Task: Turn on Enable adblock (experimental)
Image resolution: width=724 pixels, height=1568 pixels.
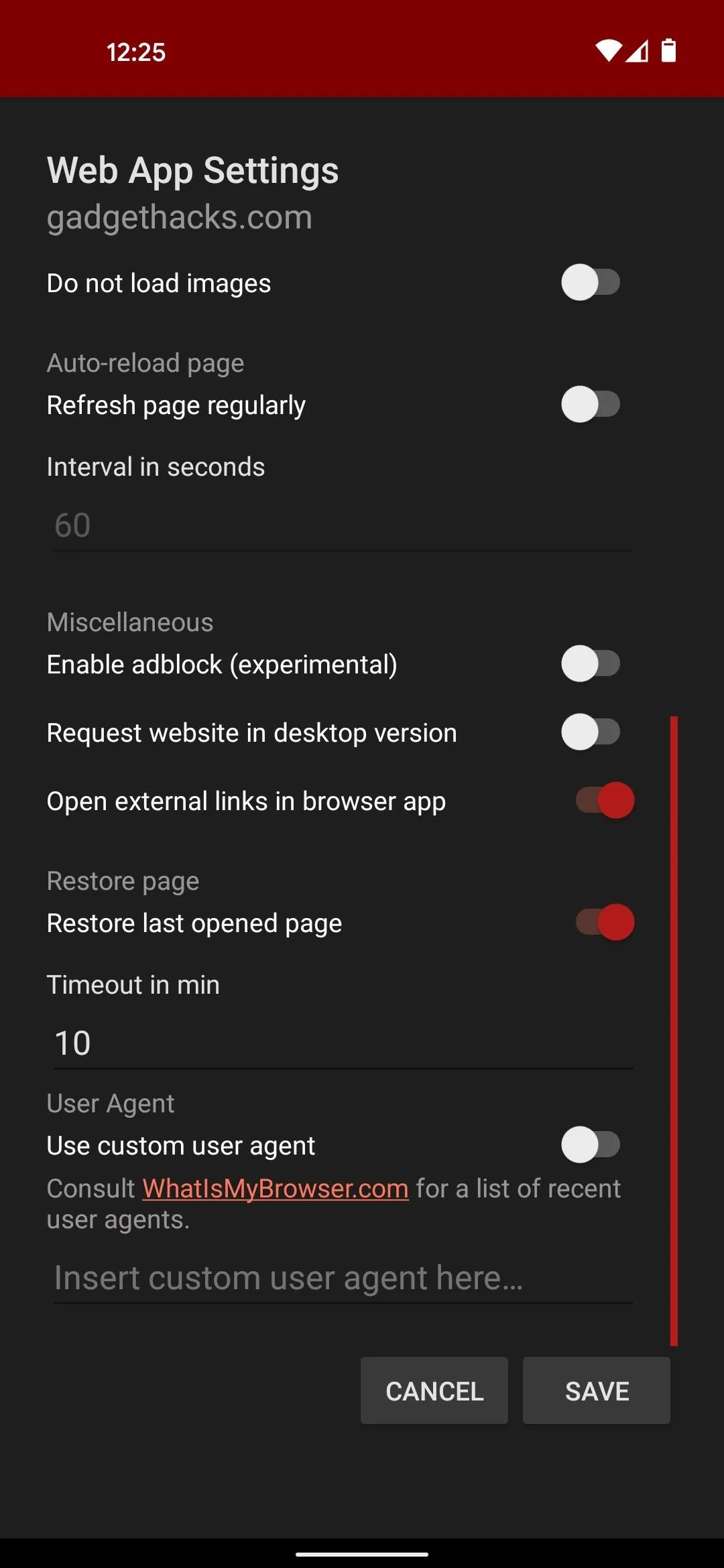Action: coord(591,664)
